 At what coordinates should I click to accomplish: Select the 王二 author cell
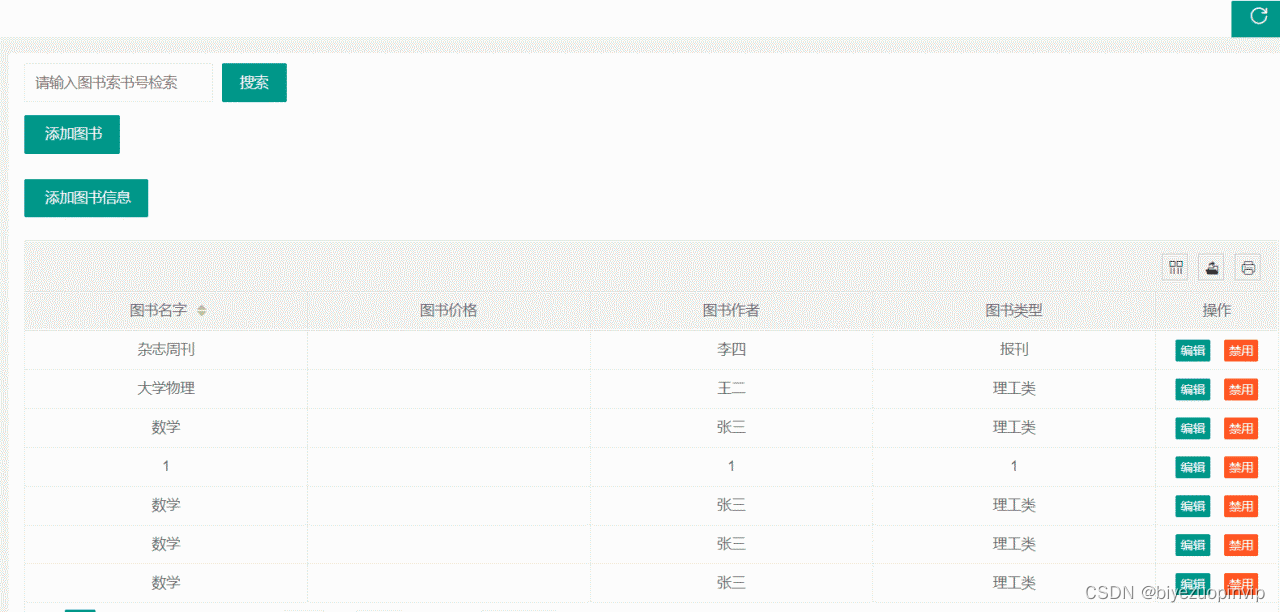731,389
